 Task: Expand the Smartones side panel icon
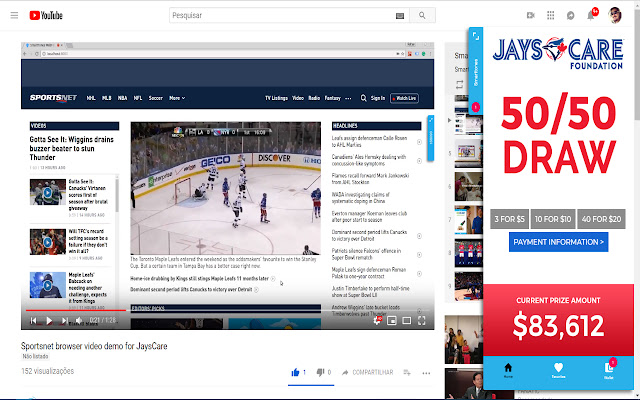[476, 36]
